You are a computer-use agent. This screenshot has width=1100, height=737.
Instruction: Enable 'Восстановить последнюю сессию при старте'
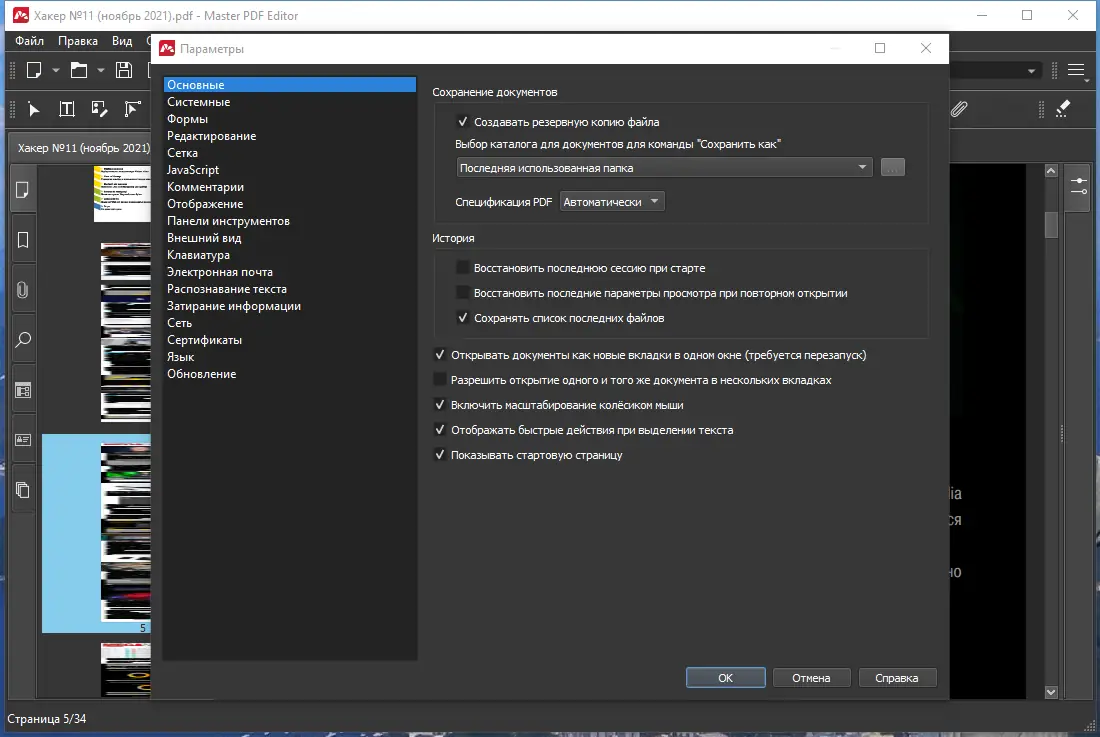pyautogui.click(x=462, y=268)
